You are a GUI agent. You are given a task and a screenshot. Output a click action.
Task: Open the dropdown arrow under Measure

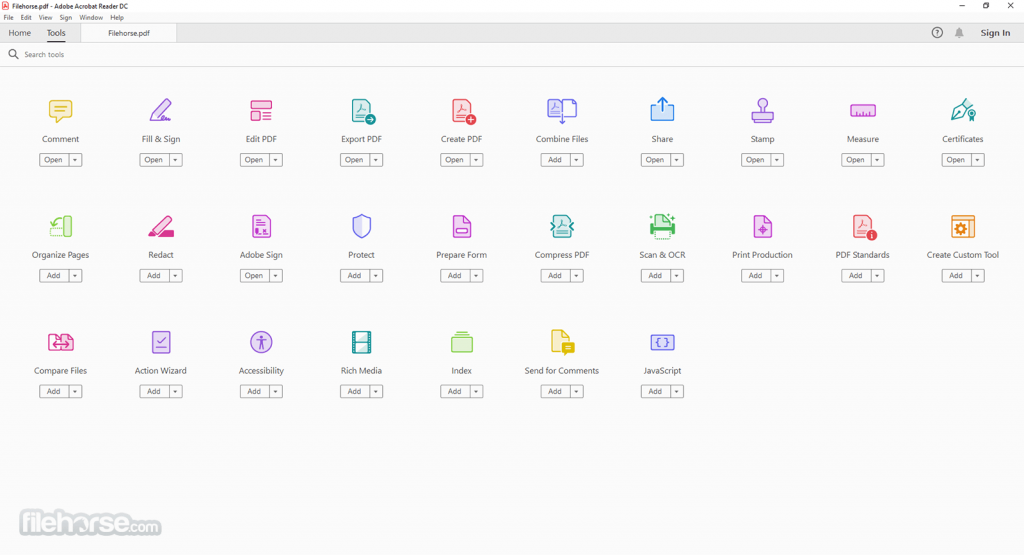(877, 160)
